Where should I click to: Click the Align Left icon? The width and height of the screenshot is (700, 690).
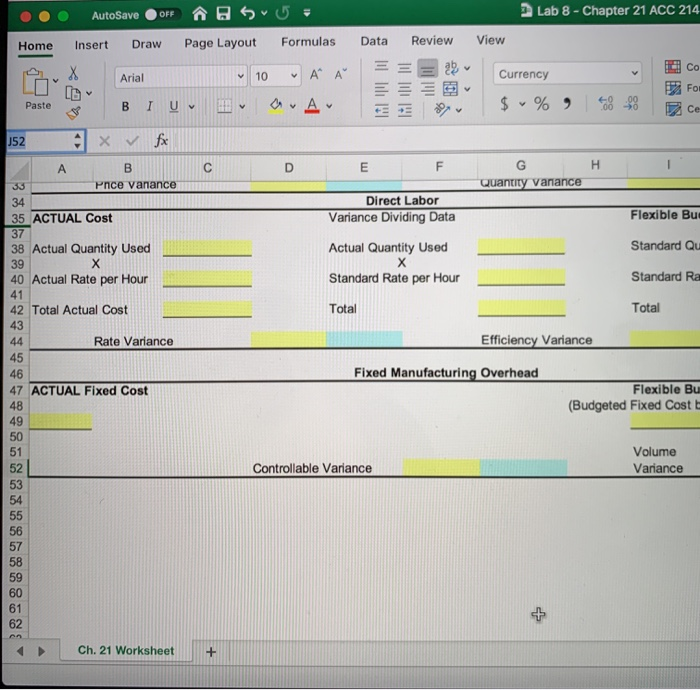[x=381, y=89]
